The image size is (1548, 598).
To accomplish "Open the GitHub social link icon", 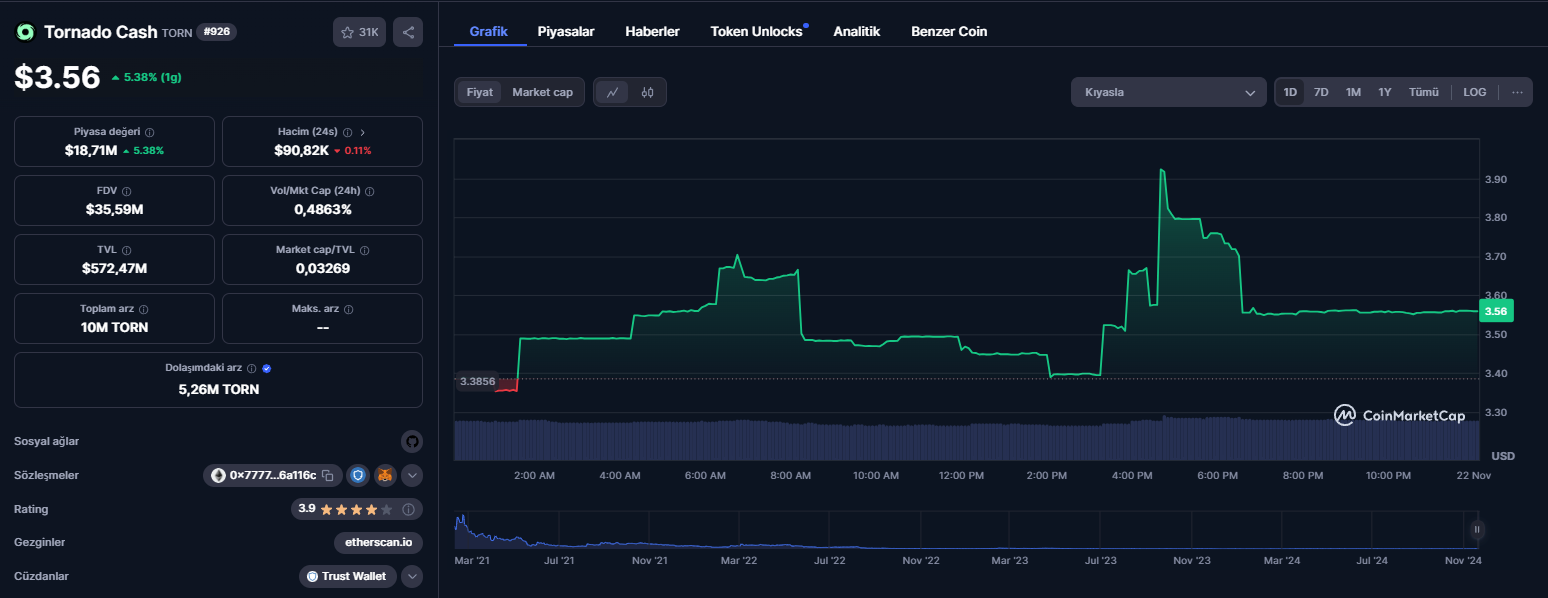I will click(x=411, y=441).
